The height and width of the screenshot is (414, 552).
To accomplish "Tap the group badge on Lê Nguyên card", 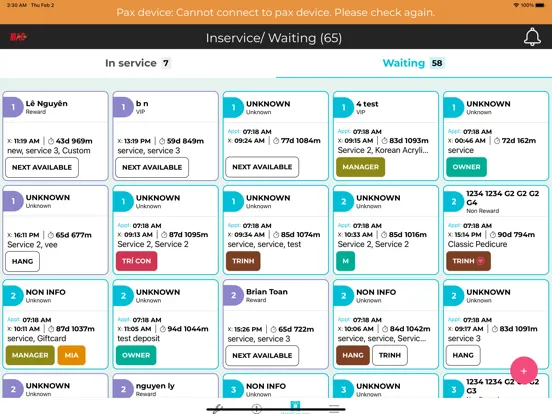I will 13,107.
